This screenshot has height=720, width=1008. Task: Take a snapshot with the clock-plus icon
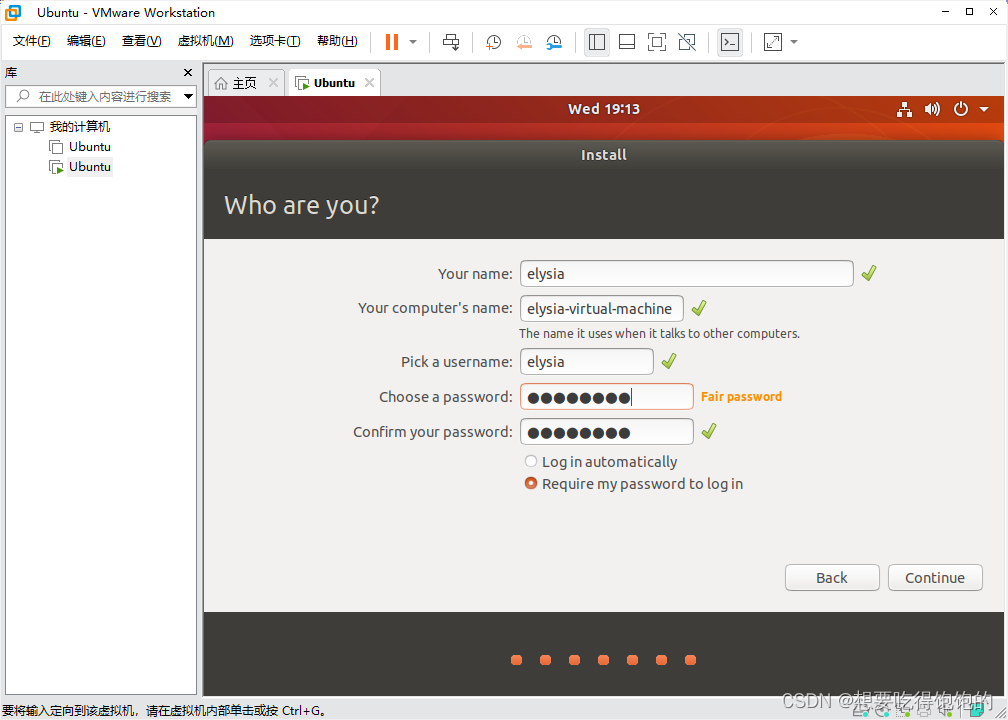point(493,42)
